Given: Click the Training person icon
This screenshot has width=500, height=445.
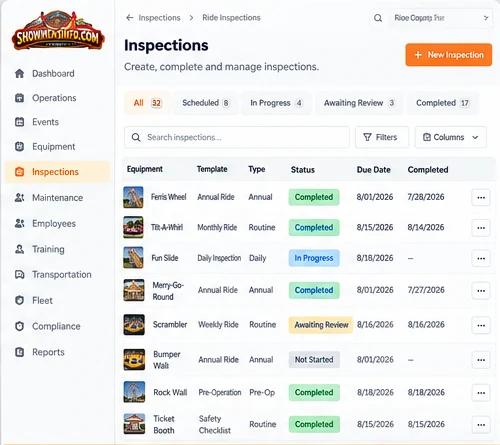Looking at the screenshot, I should tap(20, 249).
